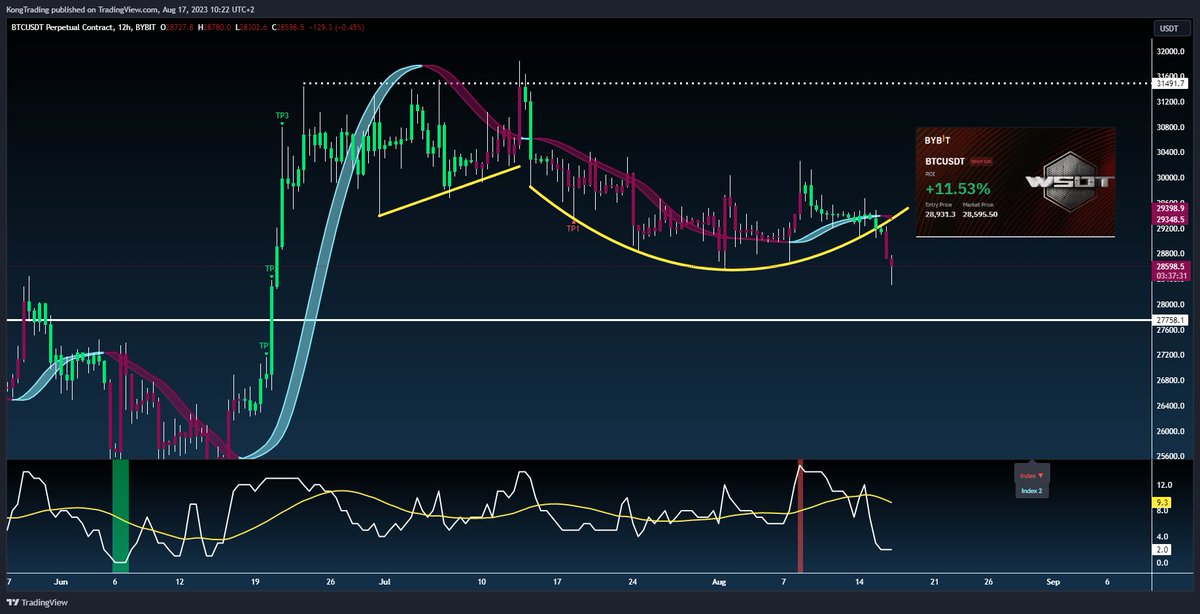This screenshot has width=1200, height=614.
Task: Click the red highlighted bar in the indicator pane
Action: coord(799,516)
